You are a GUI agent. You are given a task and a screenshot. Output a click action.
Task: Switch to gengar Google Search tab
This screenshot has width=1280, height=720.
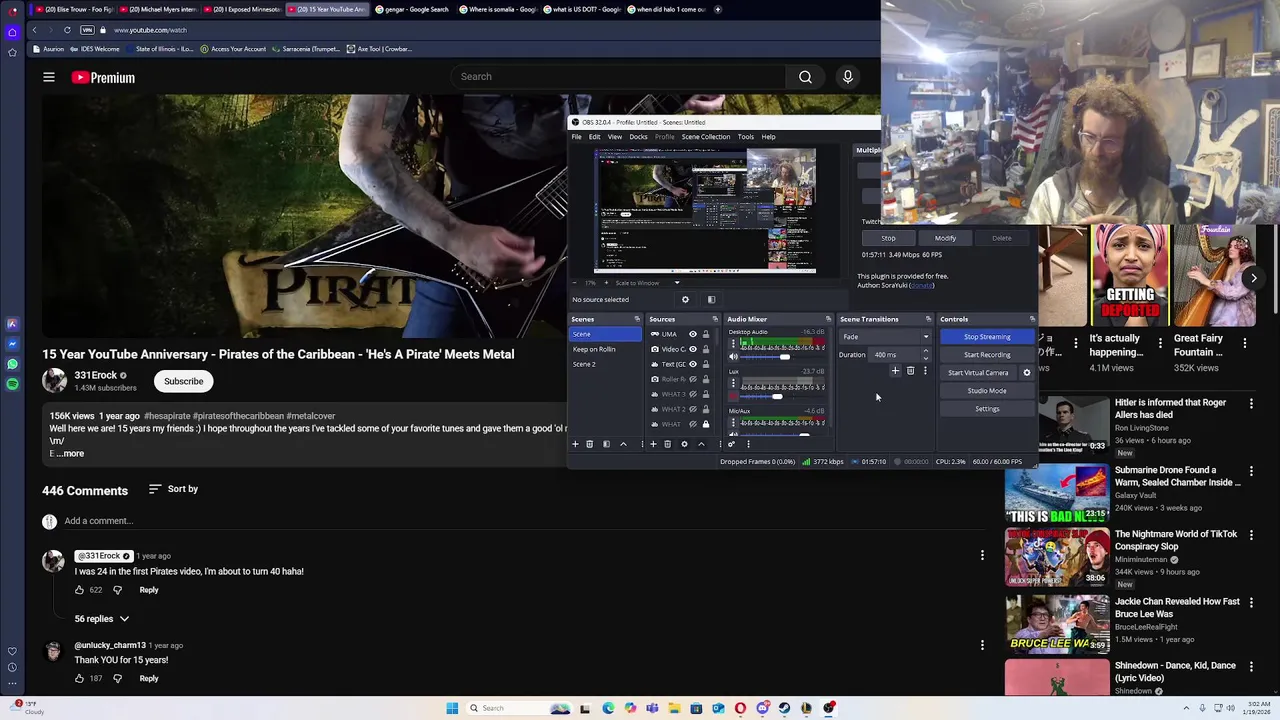coord(411,9)
